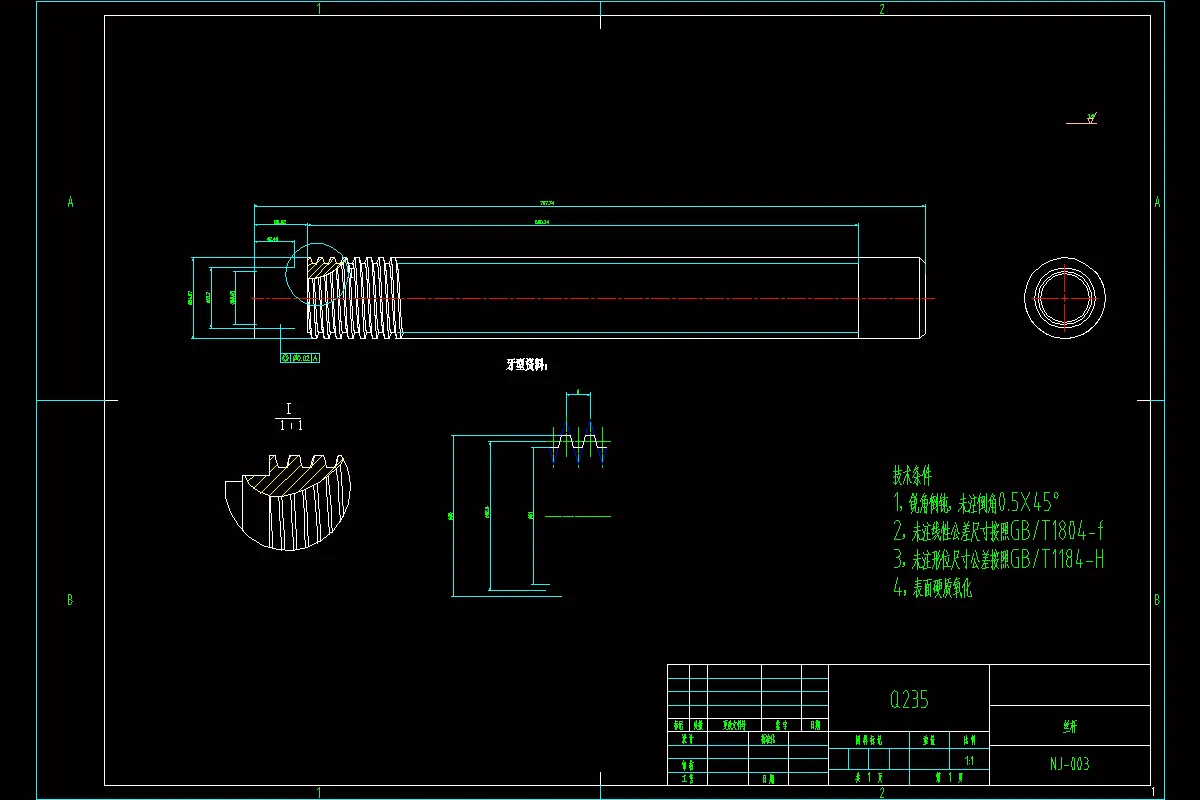Click zone number 1 on top border
This screenshot has width=1200, height=800.
[x=319, y=9]
